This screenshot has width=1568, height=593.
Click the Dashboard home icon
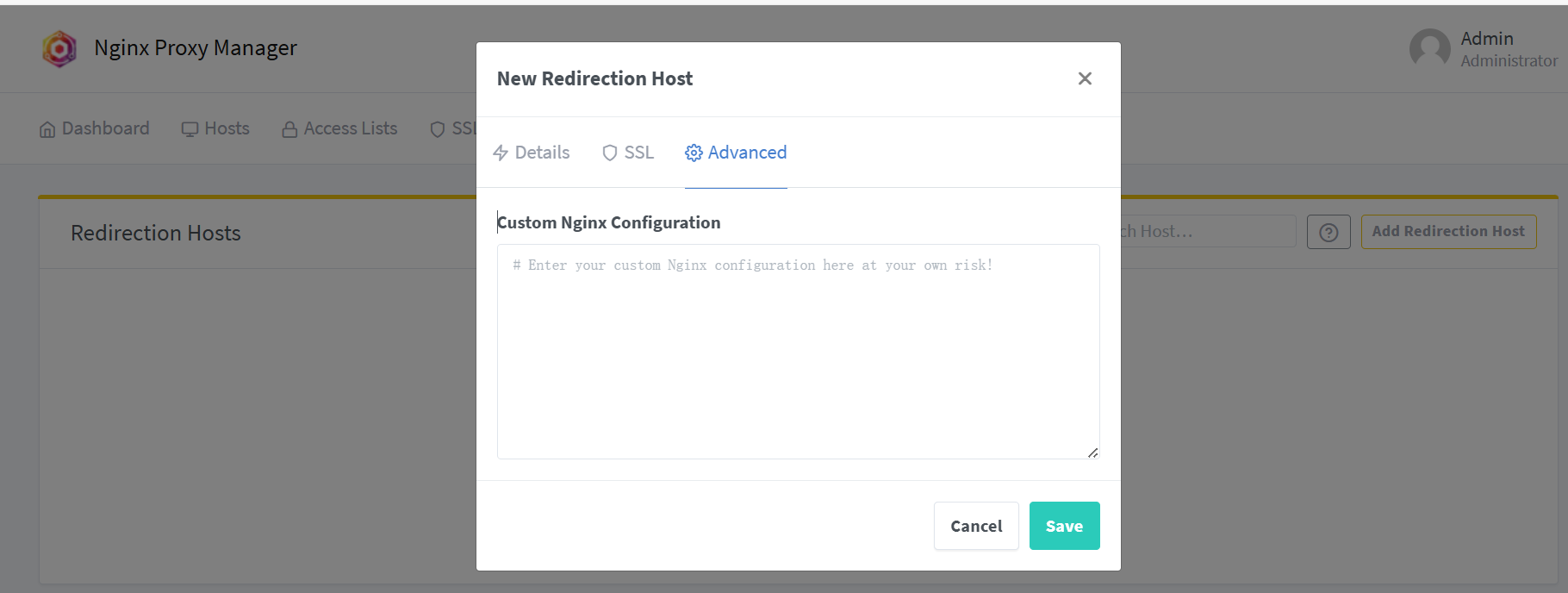pyautogui.click(x=47, y=129)
